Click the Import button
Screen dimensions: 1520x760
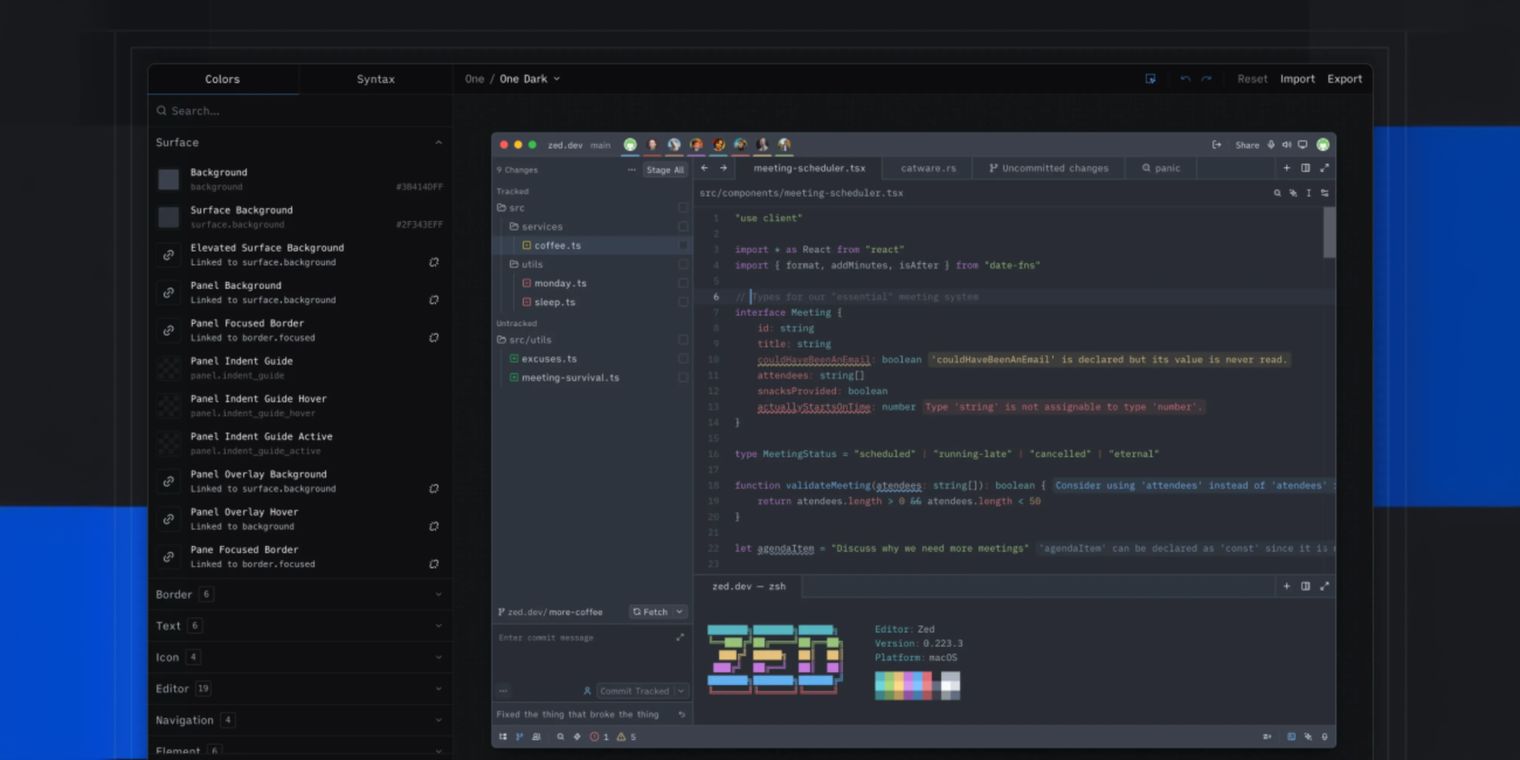pos(1297,79)
